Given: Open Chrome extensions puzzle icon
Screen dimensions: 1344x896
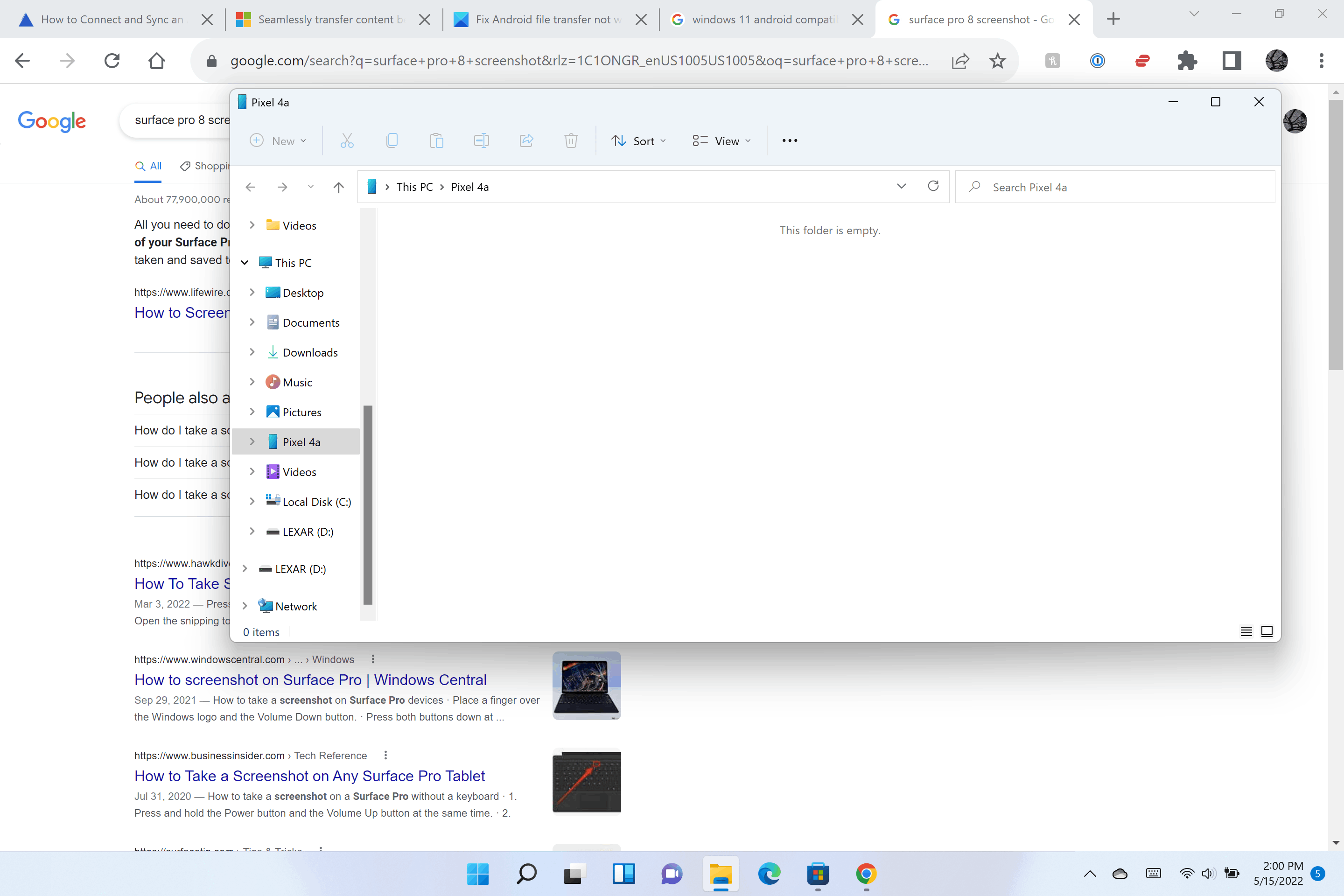Looking at the screenshot, I should pos(1187,61).
